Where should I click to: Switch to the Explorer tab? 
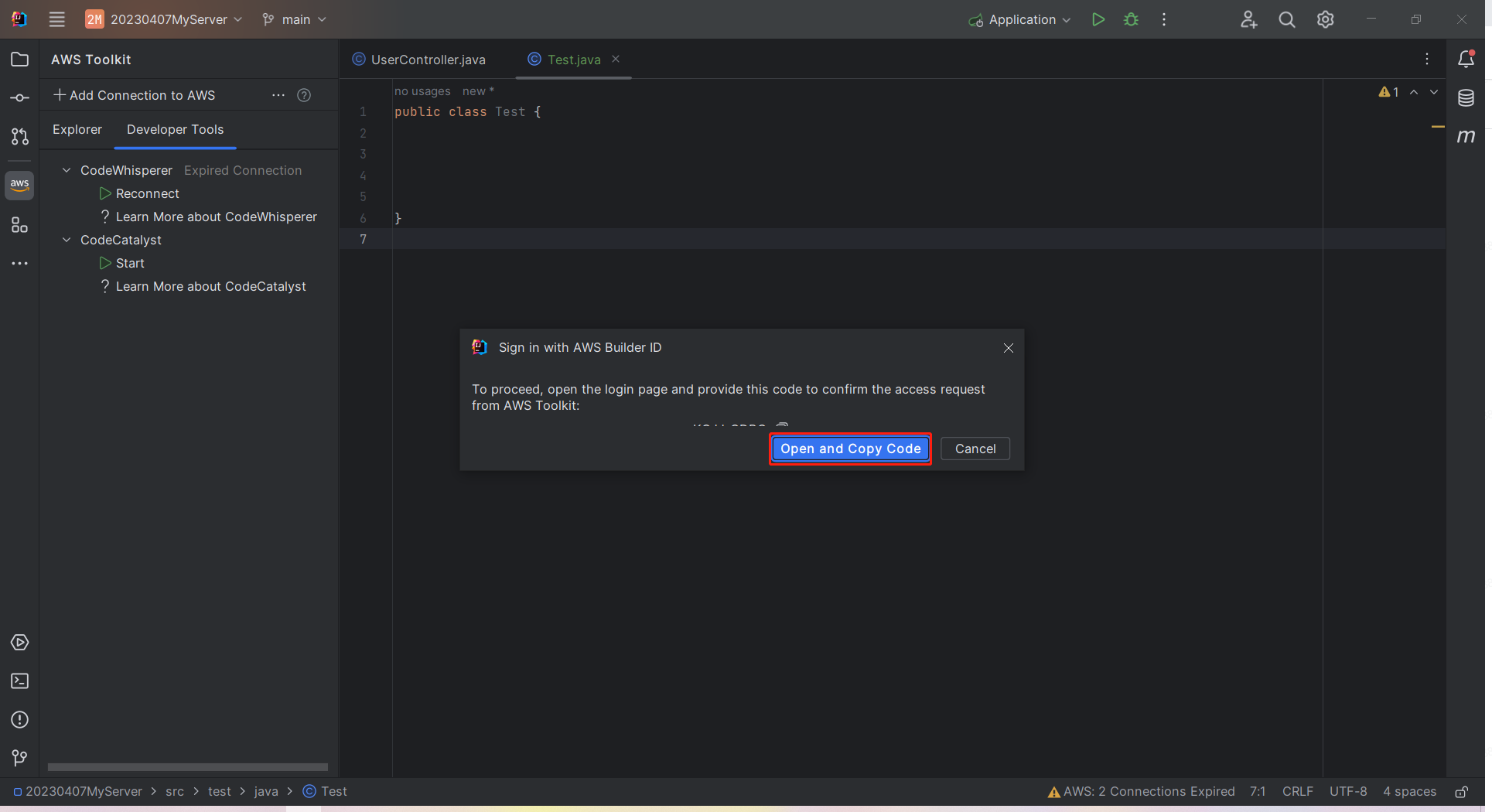click(x=77, y=130)
